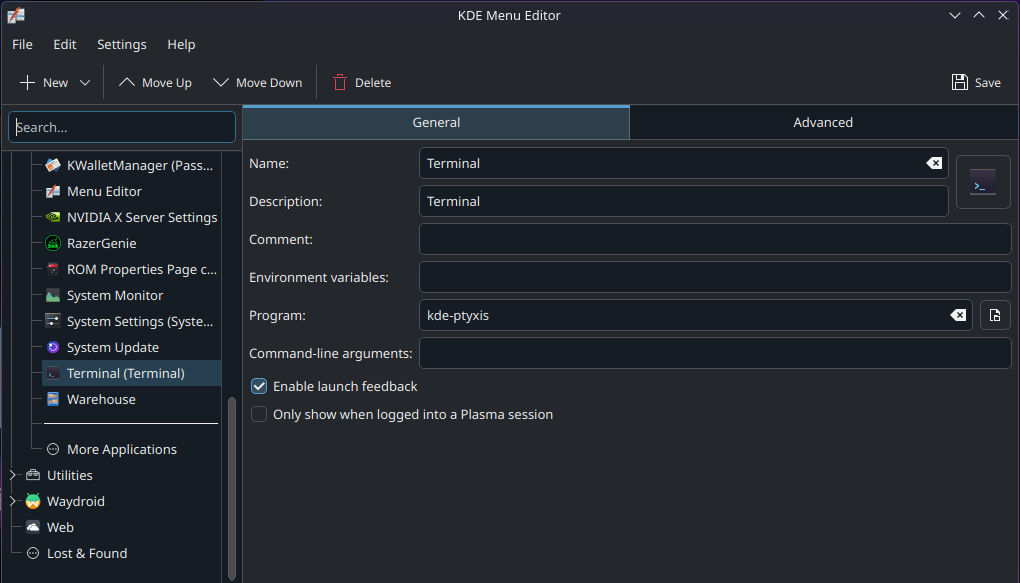Viewport: 1020px width, 583px height.
Task: Click into the Search field
Action: pyautogui.click(x=122, y=127)
